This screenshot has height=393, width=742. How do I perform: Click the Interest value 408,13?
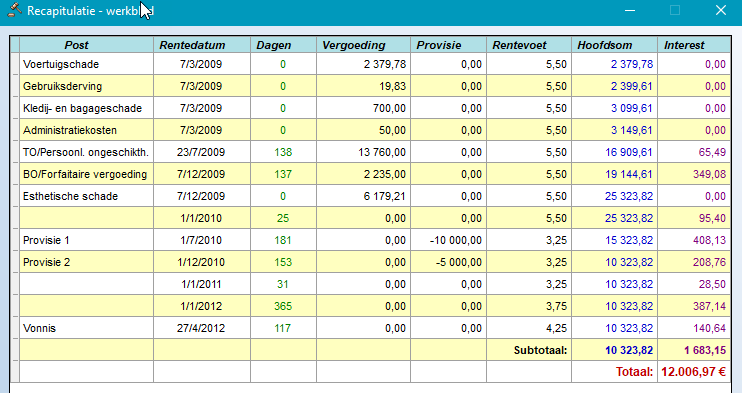tap(709, 240)
